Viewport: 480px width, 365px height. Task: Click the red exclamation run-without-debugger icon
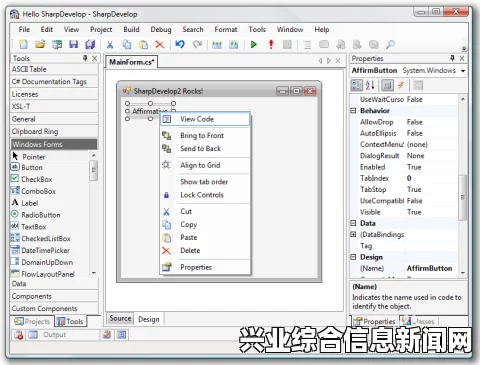[271, 44]
